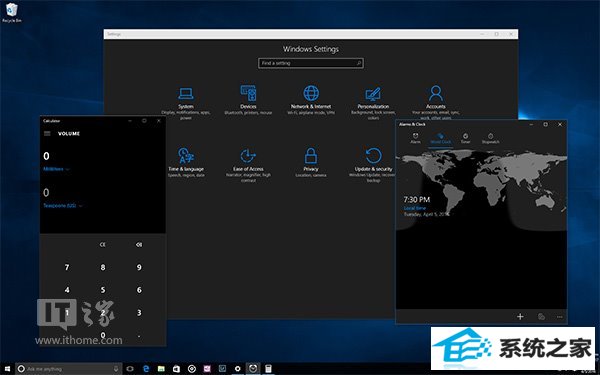
Task: Open the Windows Start menu
Action: [x=7, y=368]
